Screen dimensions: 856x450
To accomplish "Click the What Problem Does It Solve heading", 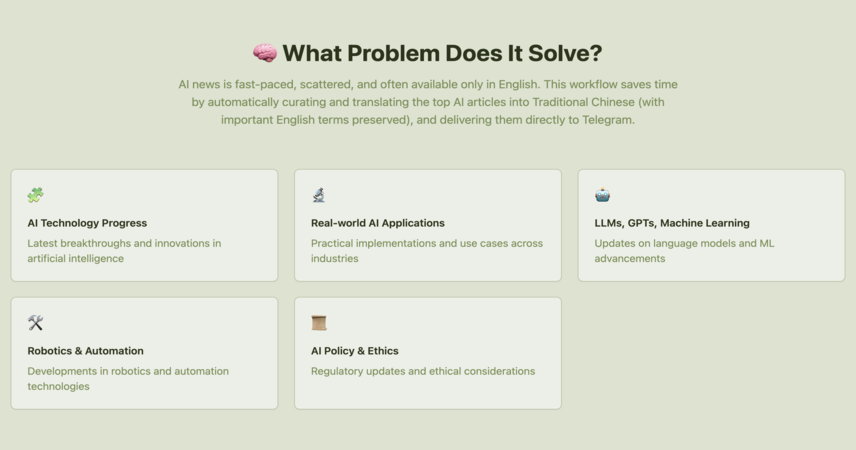I will pyautogui.click(x=442, y=53).
